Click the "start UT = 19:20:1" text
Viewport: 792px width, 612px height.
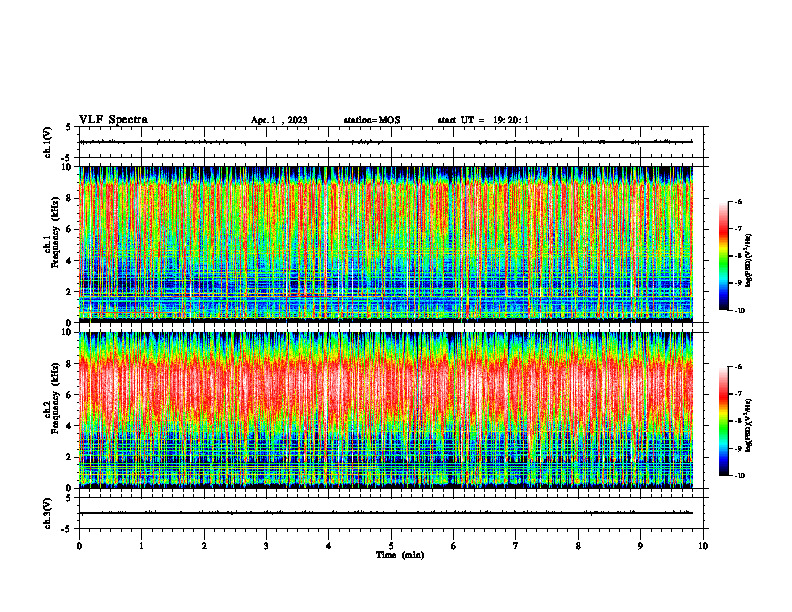click(483, 120)
